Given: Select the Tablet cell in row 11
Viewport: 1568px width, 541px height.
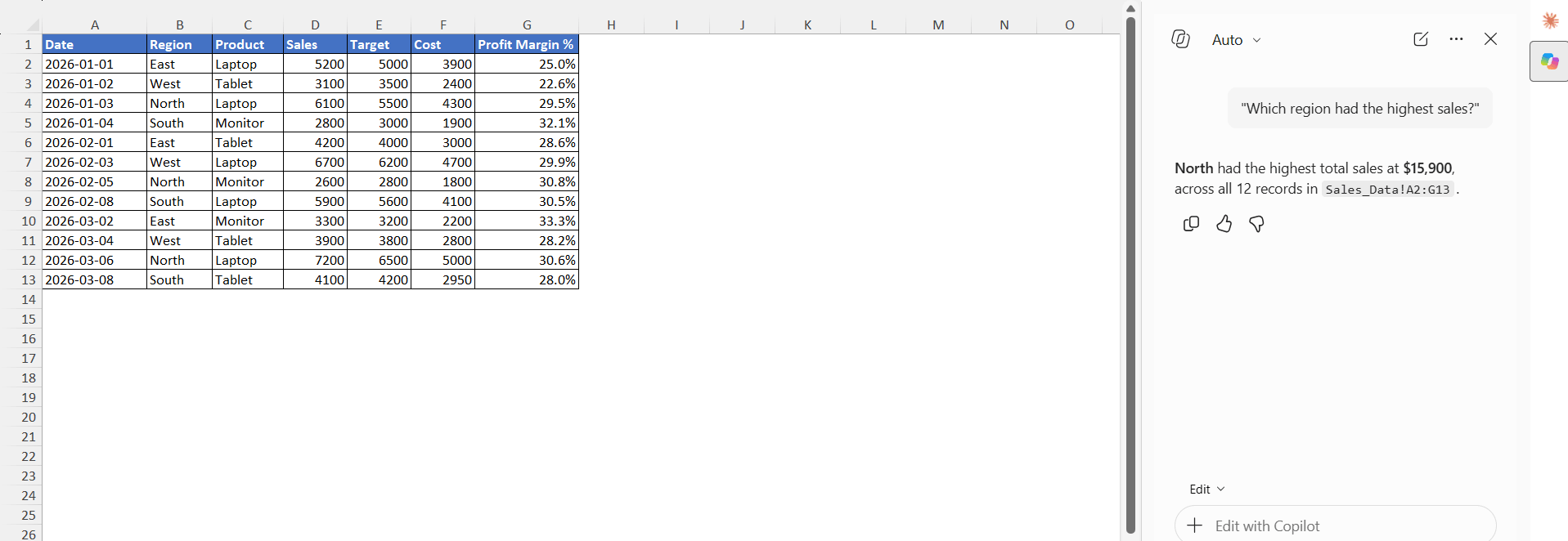Looking at the screenshot, I should [248, 240].
